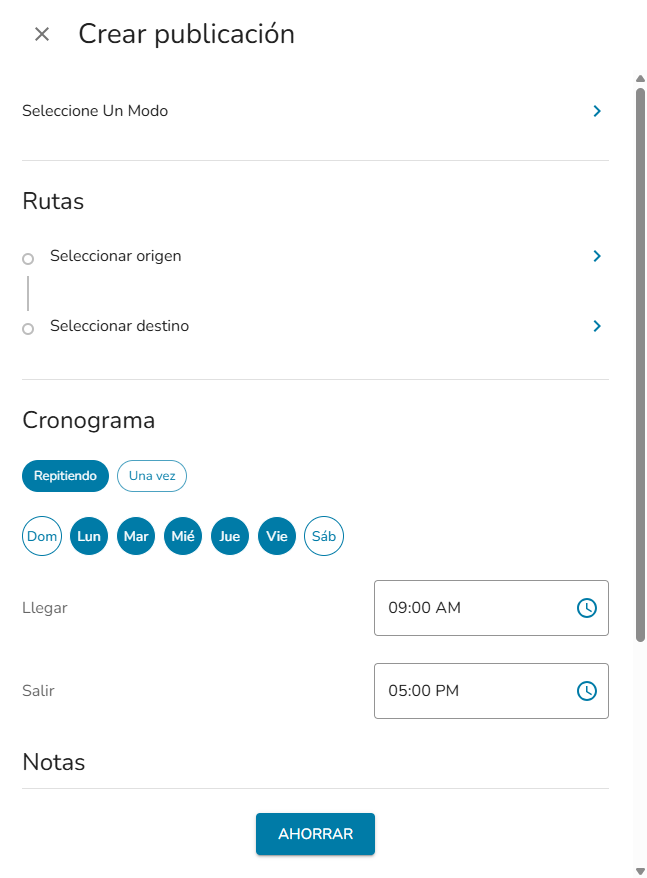The width and height of the screenshot is (647, 878).
Task: Switch schedule to Una vez
Action: [x=151, y=476]
